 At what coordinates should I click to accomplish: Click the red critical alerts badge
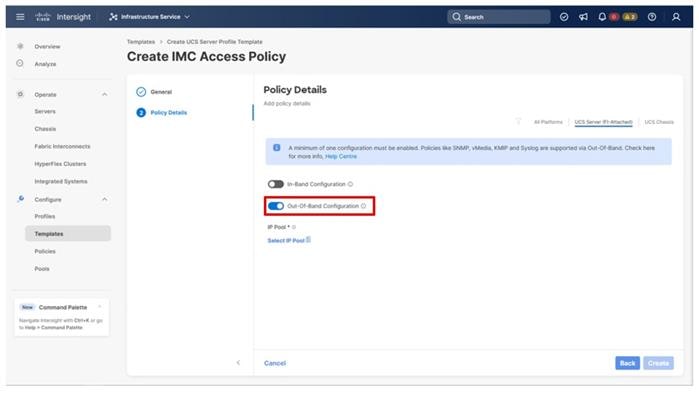click(614, 17)
